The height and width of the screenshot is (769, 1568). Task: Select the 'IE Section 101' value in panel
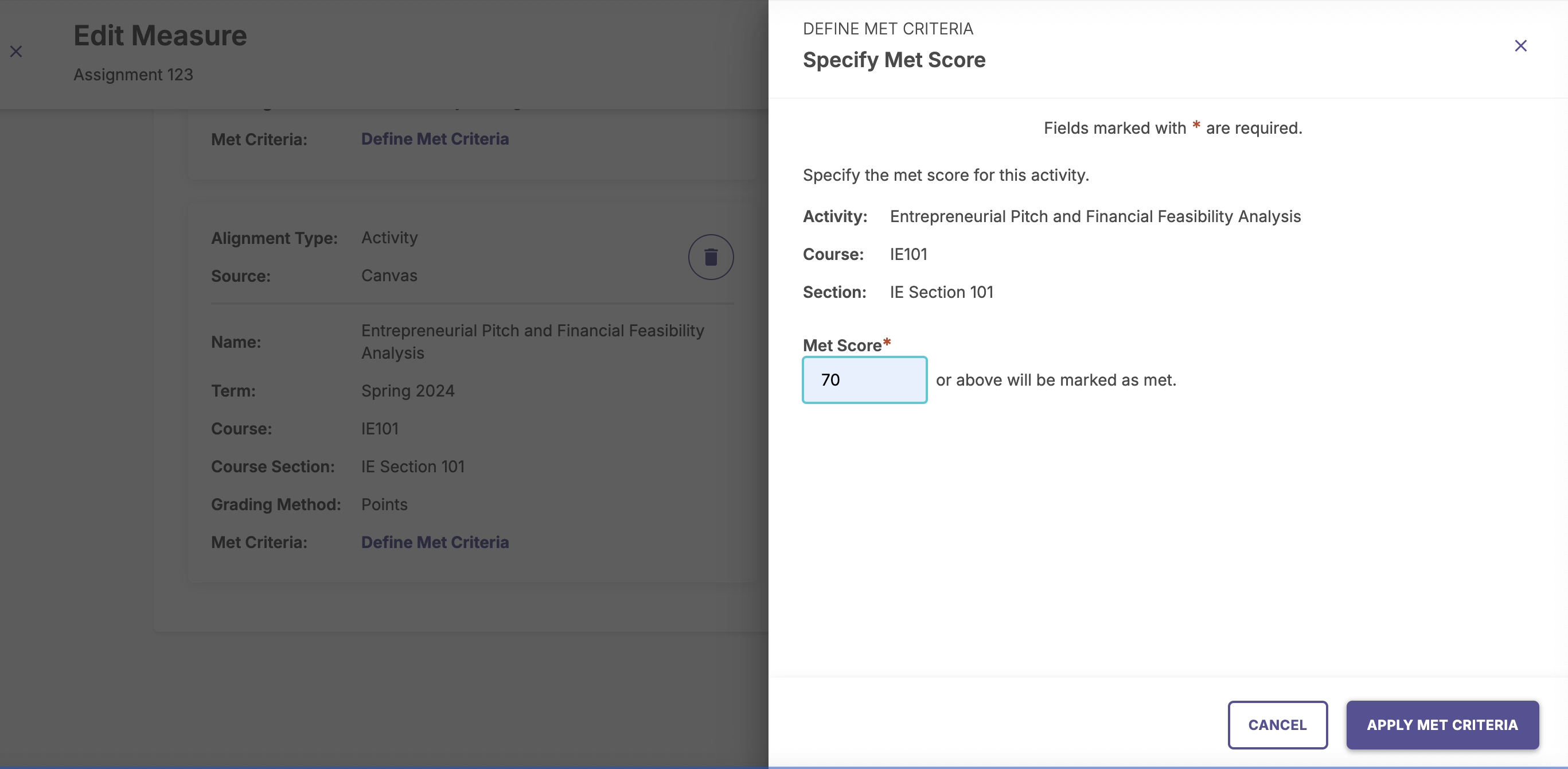coord(941,292)
